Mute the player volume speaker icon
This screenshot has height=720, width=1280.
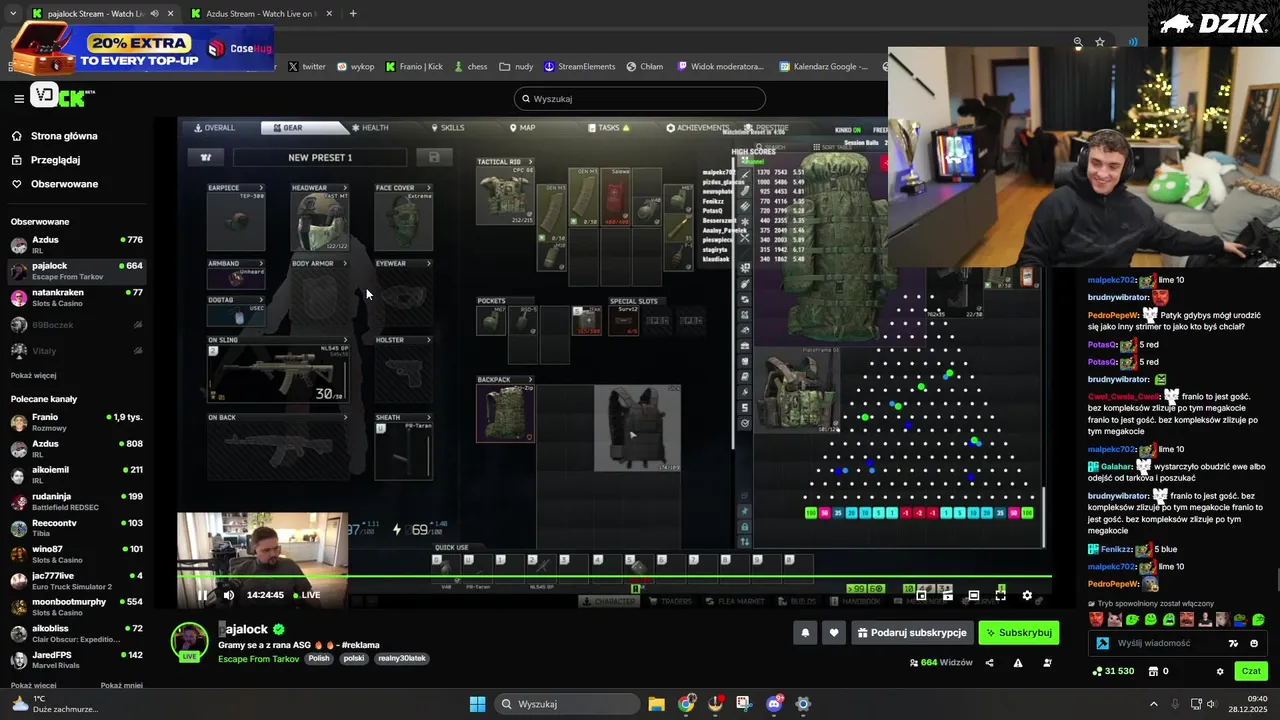(x=229, y=595)
